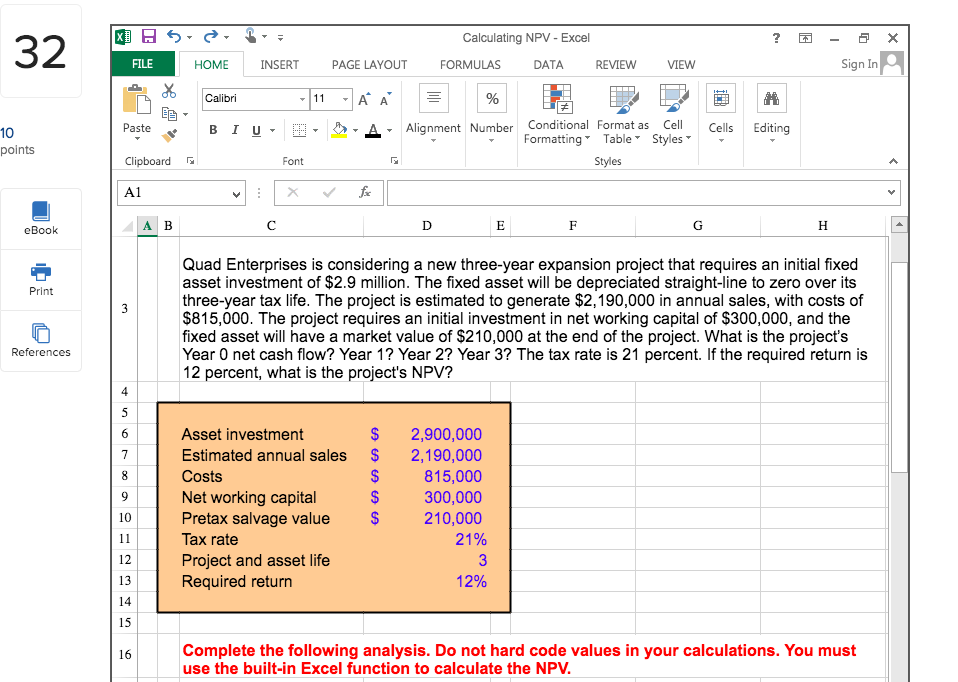Toggle bold formatting
This screenshot has height=682, width=958.
coord(212,131)
